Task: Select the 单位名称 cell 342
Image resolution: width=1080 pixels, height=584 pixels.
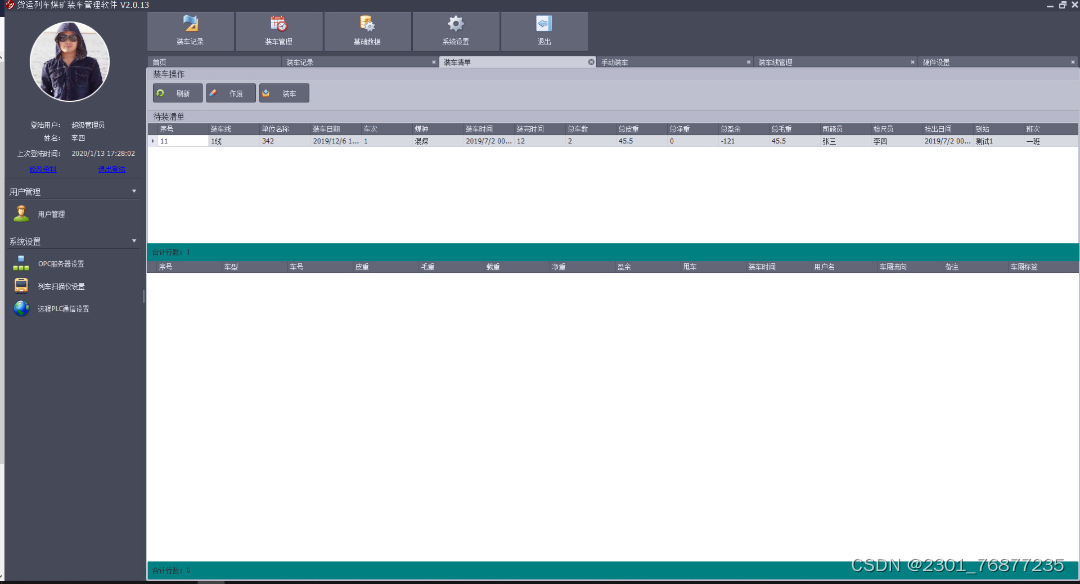Action: coord(284,141)
